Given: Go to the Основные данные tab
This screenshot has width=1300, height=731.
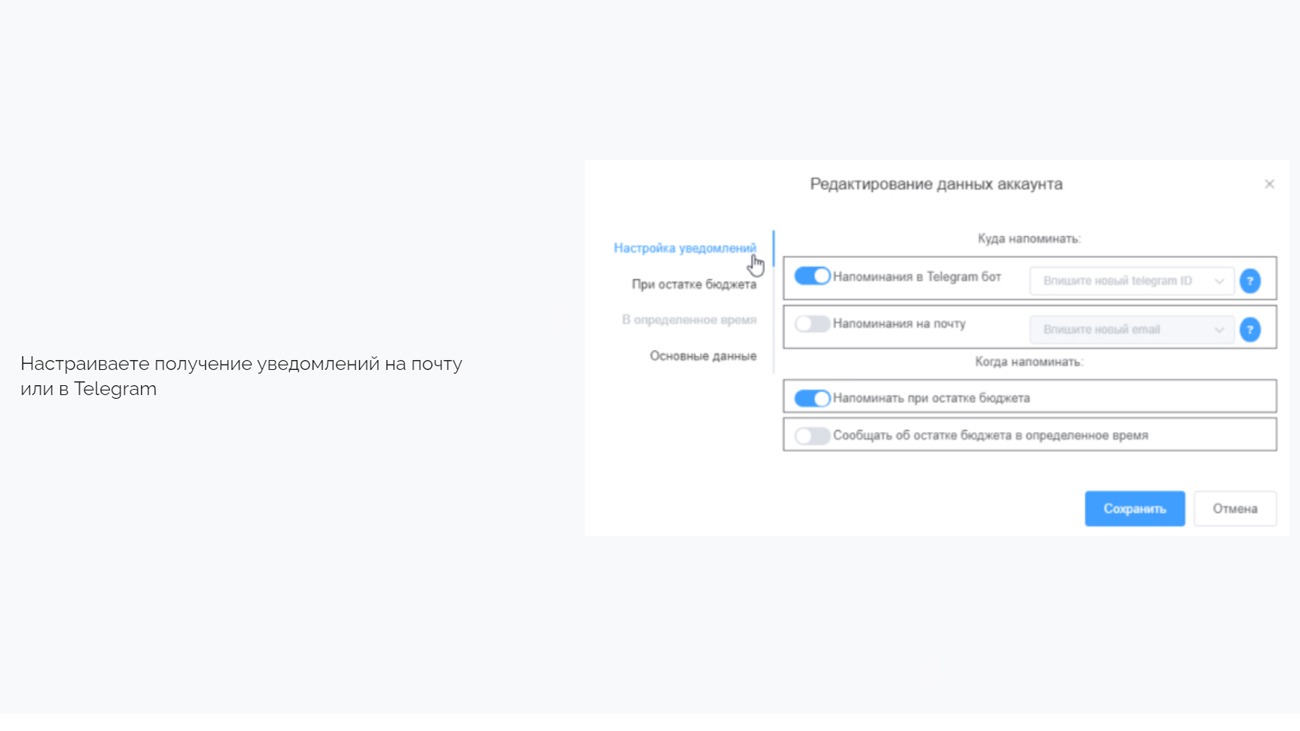Looking at the screenshot, I should coord(703,356).
